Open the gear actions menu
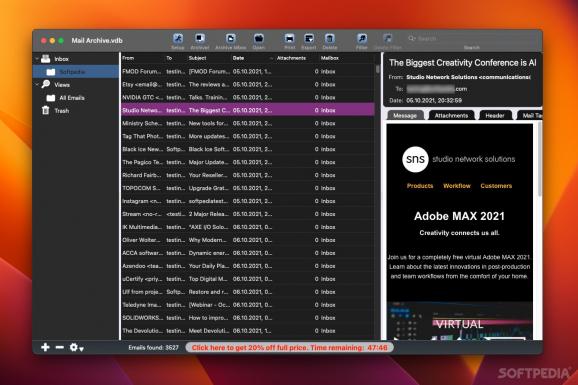 click(x=77, y=347)
